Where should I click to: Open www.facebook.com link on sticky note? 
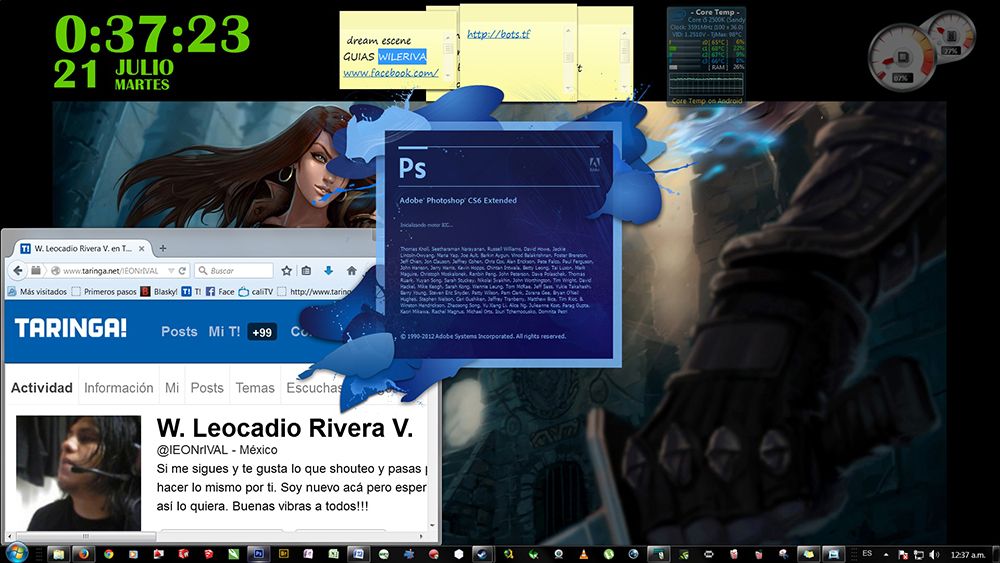click(x=390, y=73)
